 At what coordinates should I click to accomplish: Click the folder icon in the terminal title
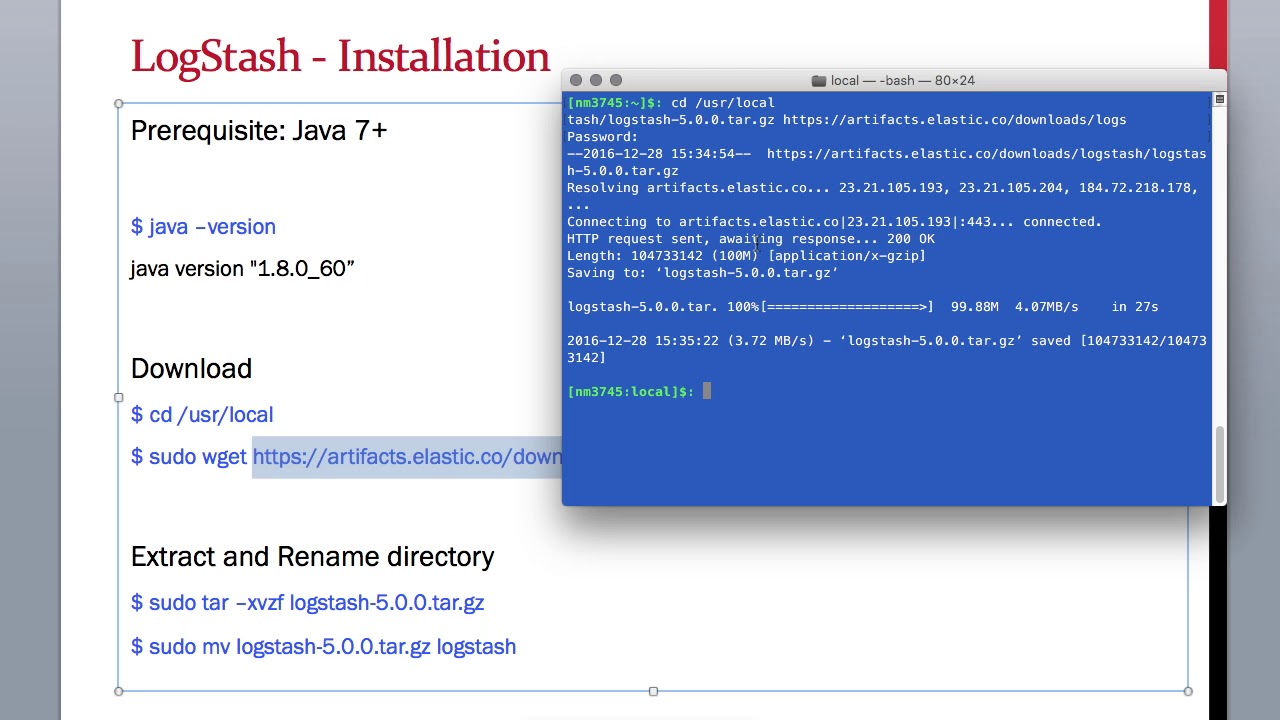818,81
